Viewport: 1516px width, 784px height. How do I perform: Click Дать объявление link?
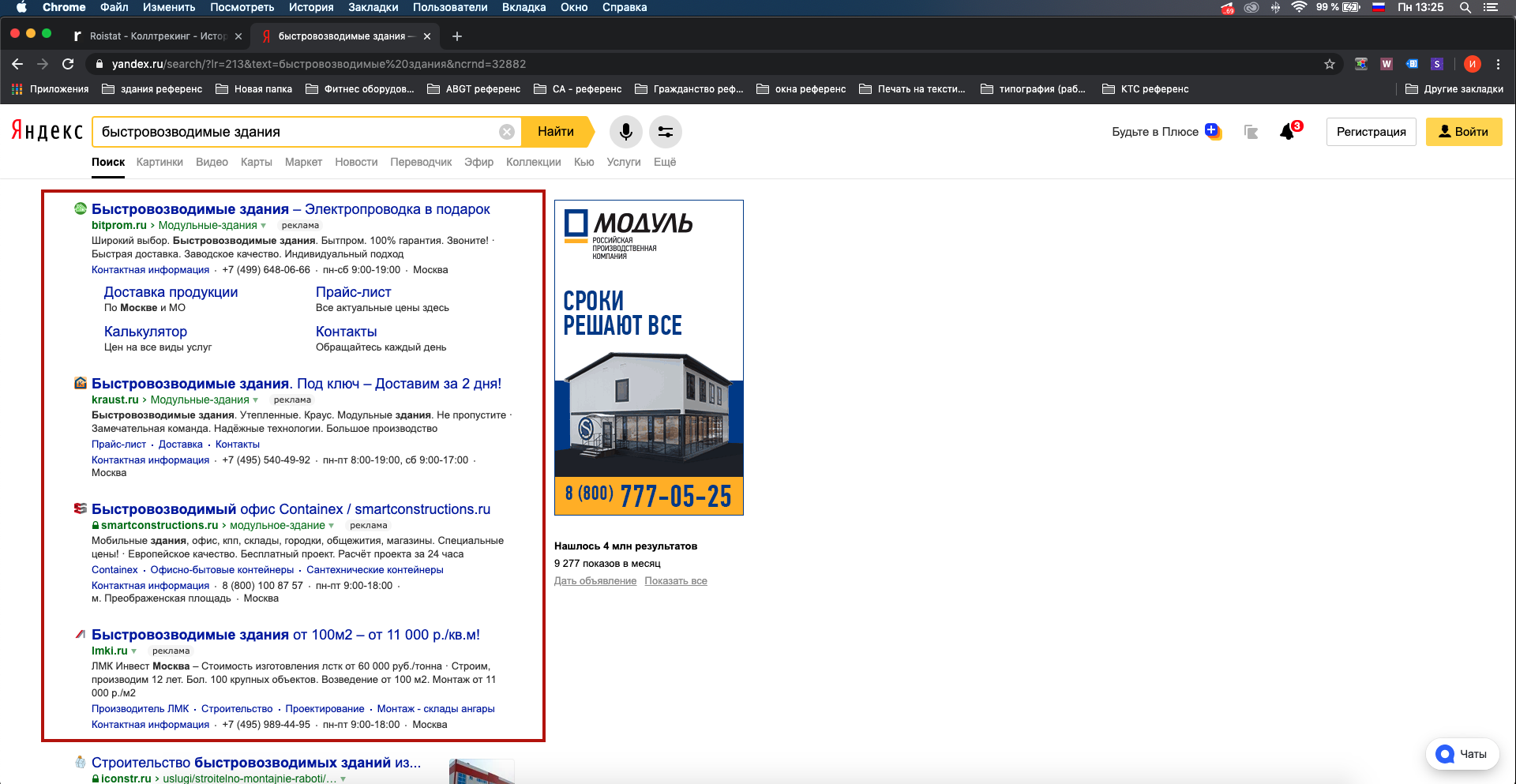595,581
